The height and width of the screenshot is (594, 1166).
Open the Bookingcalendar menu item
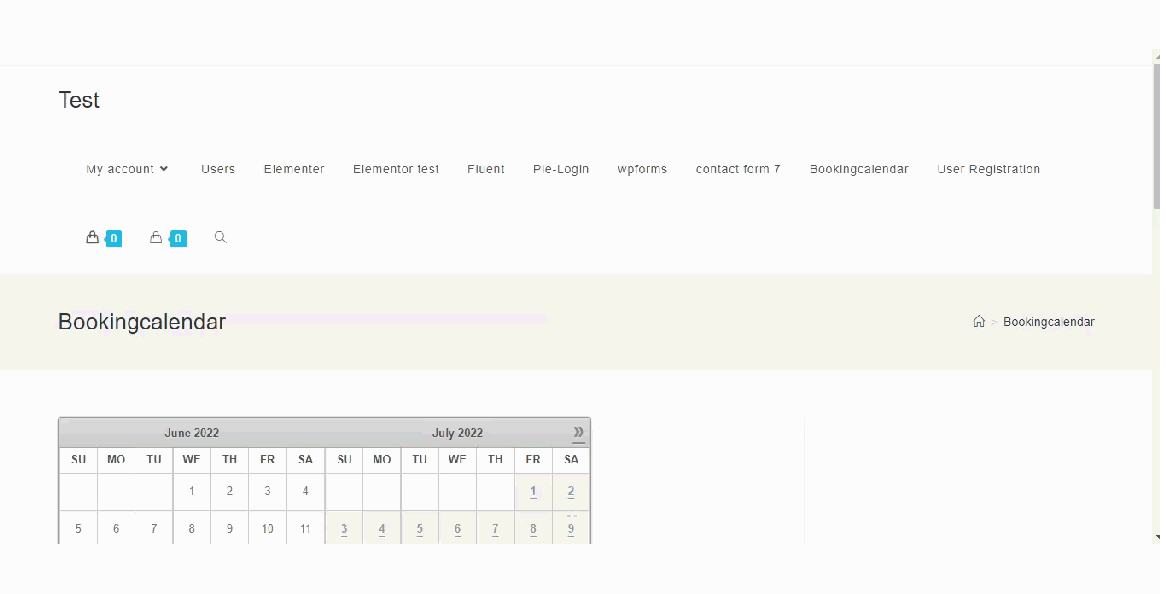pyautogui.click(x=859, y=169)
